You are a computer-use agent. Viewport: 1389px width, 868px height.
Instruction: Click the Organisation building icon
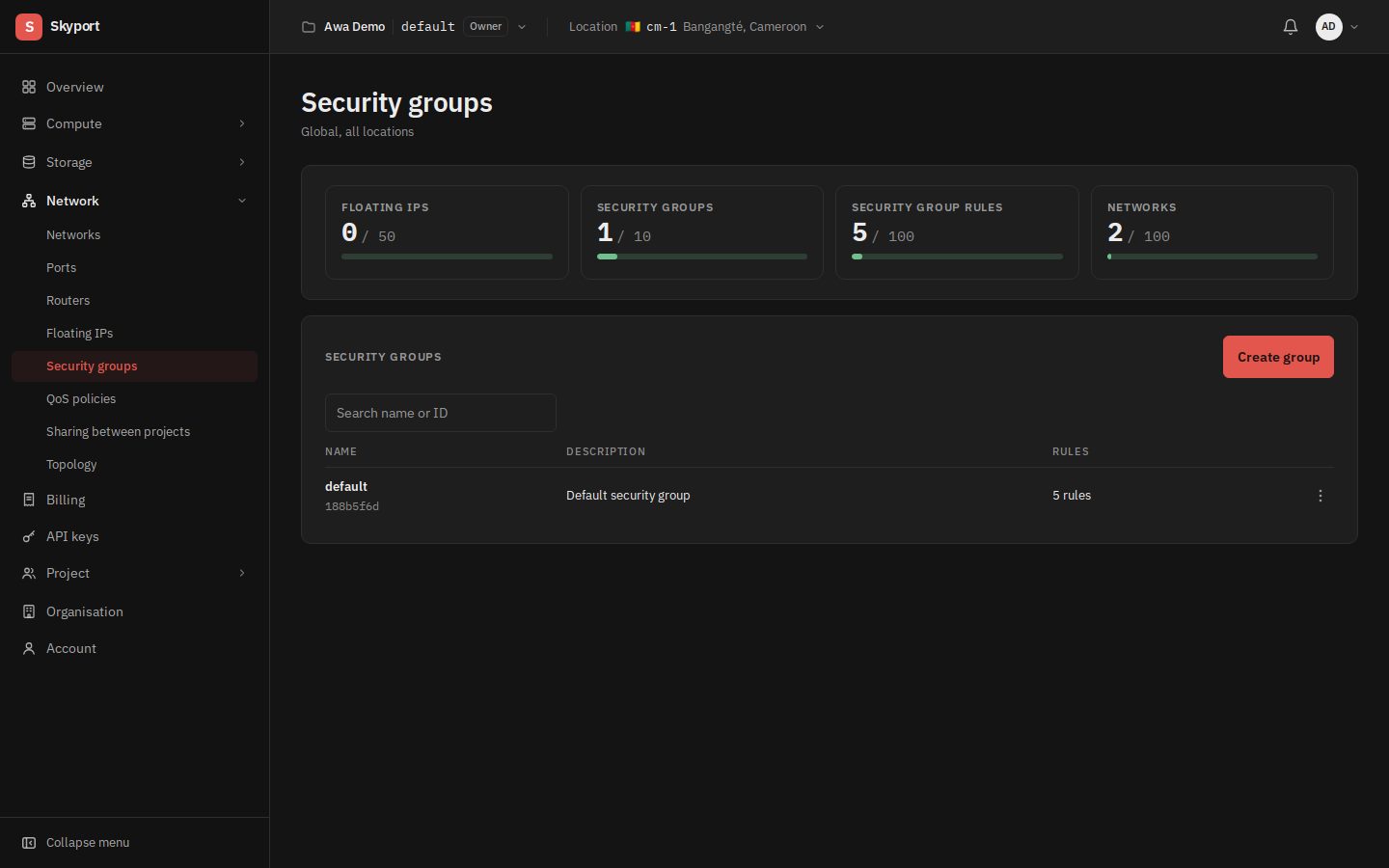pos(29,611)
